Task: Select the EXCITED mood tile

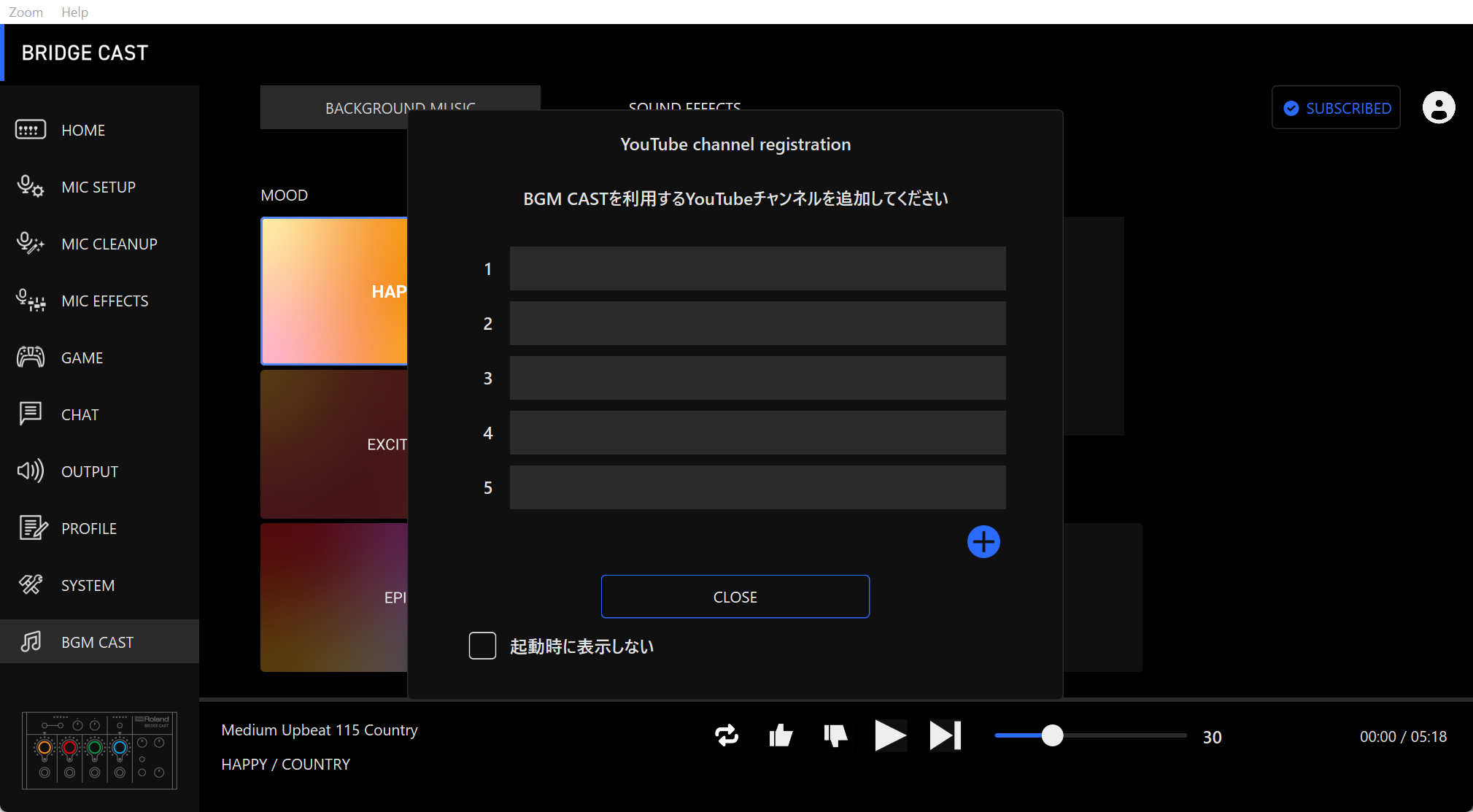Action: point(334,444)
